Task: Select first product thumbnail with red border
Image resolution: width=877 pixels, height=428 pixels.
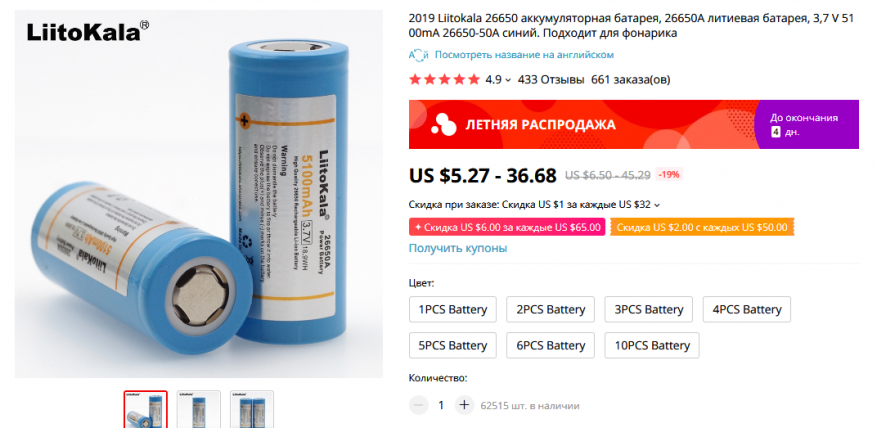Action: pos(145,409)
